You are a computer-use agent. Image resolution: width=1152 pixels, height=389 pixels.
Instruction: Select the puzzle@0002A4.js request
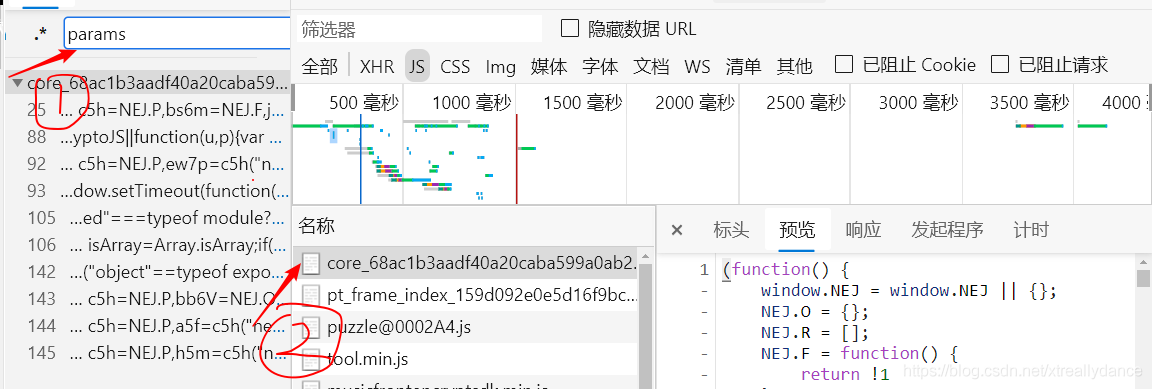(x=466, y=327)
